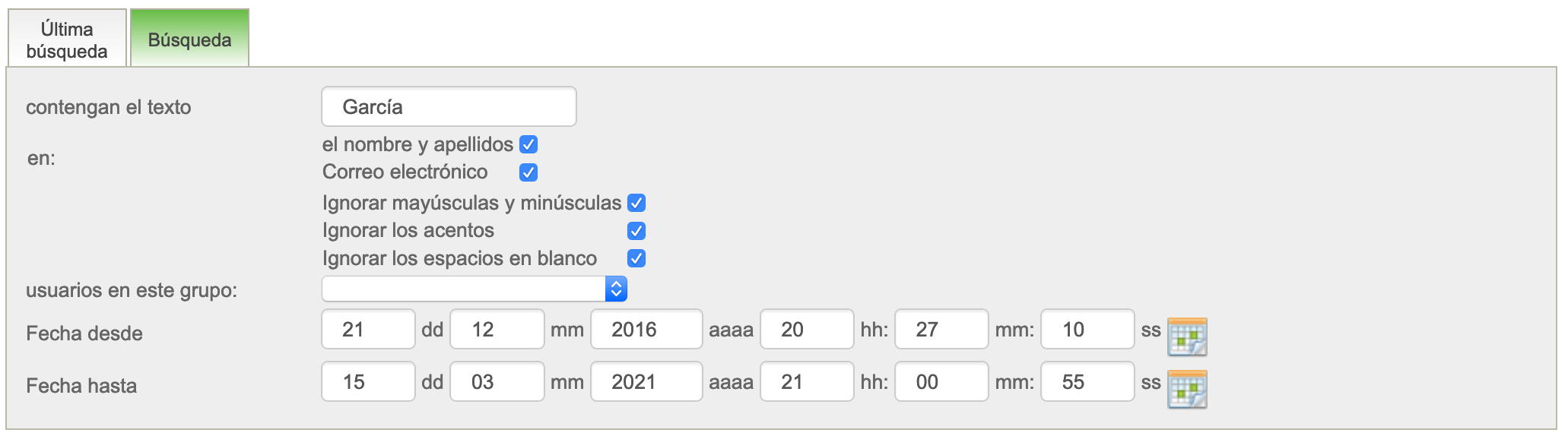Click the Fecha desde seconds field
1568x436 pixels.
[1087, 329]
